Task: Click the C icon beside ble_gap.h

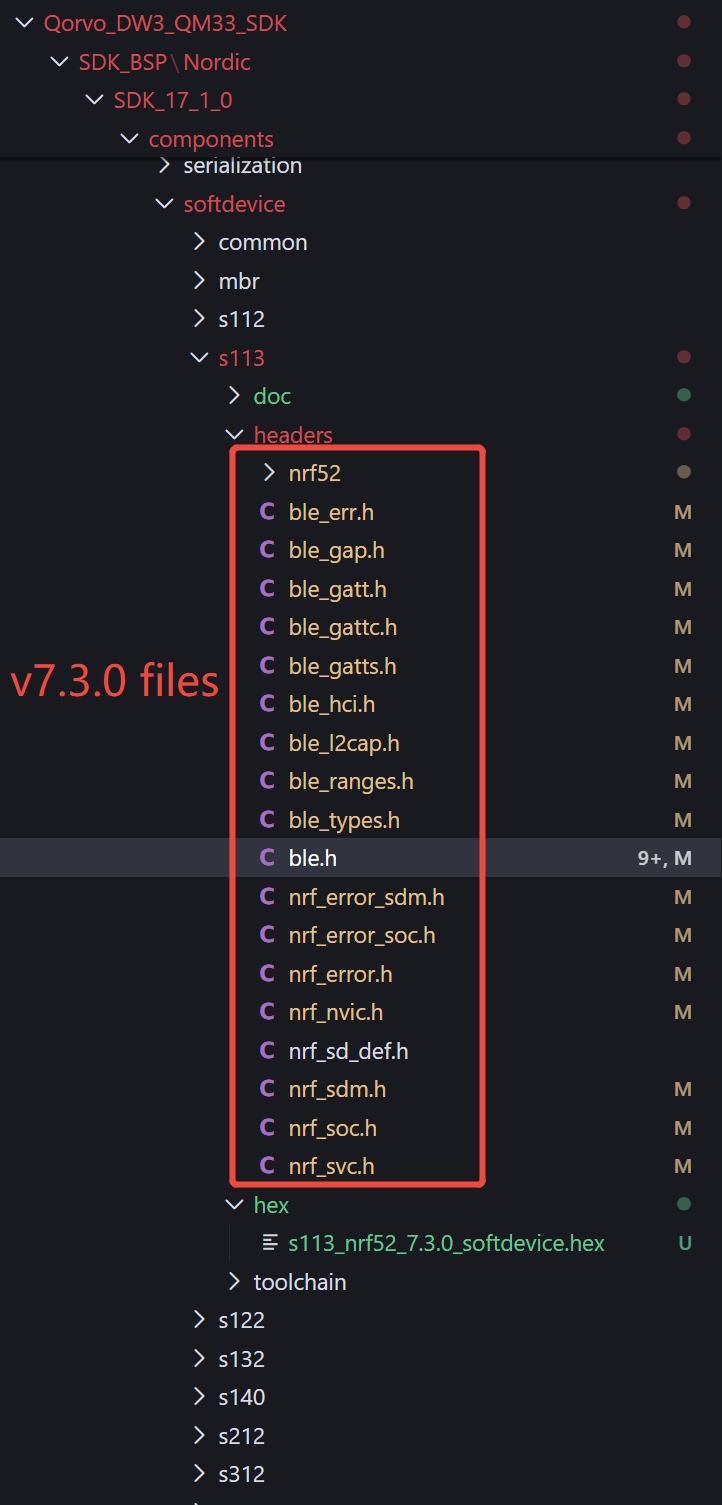Action: 267,550
